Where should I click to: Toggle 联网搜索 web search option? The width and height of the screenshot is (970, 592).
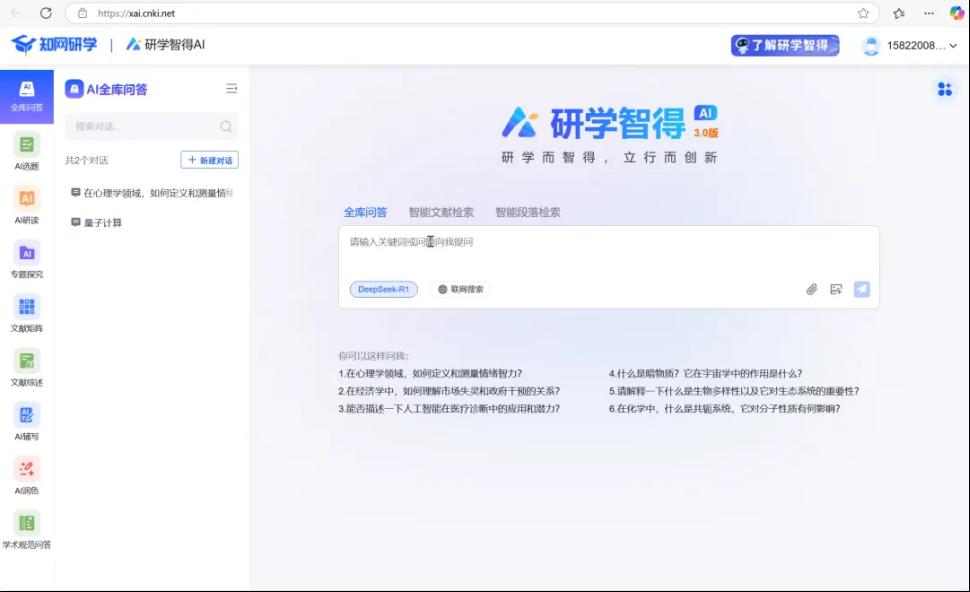point(460,290)
